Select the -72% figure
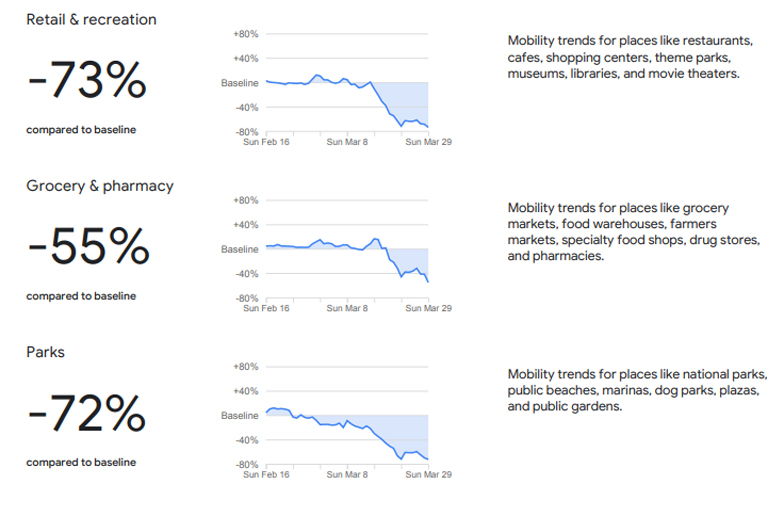Viewport: 784px width, 516px height. pyautogui.click(x=87, y=414)
